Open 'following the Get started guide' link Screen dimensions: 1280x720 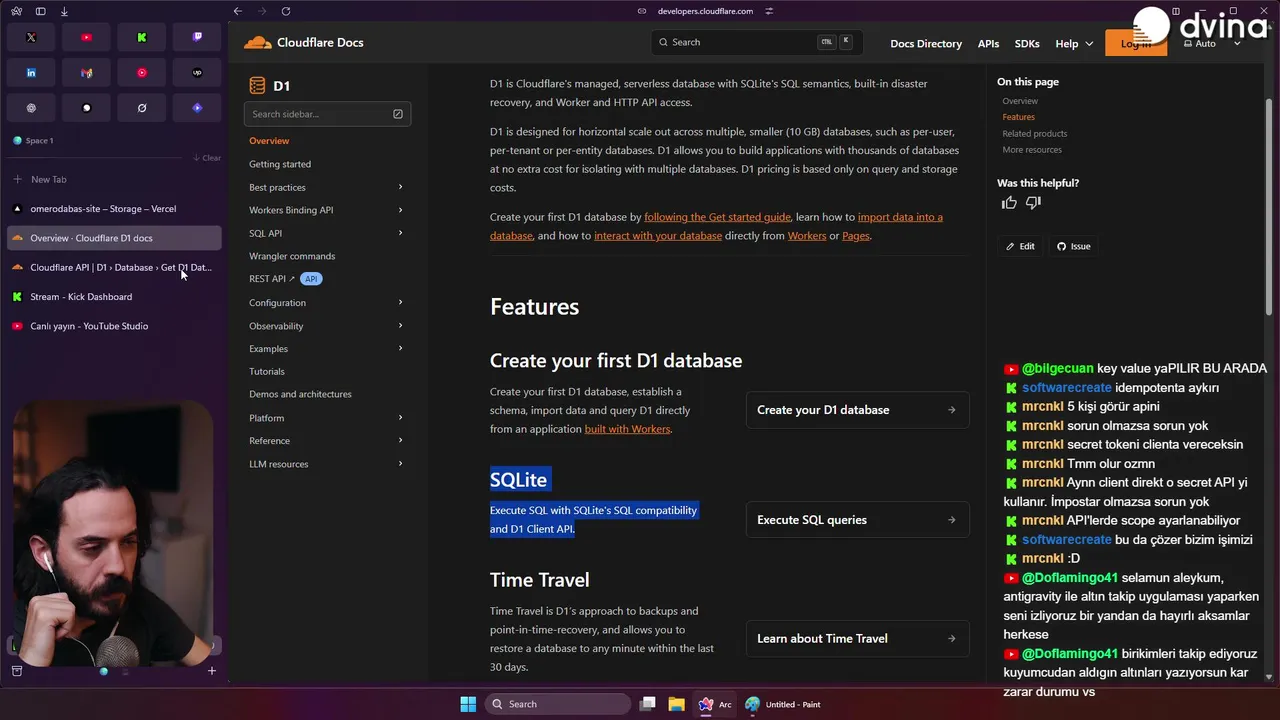pyautogui.click(x=717, y=217)
